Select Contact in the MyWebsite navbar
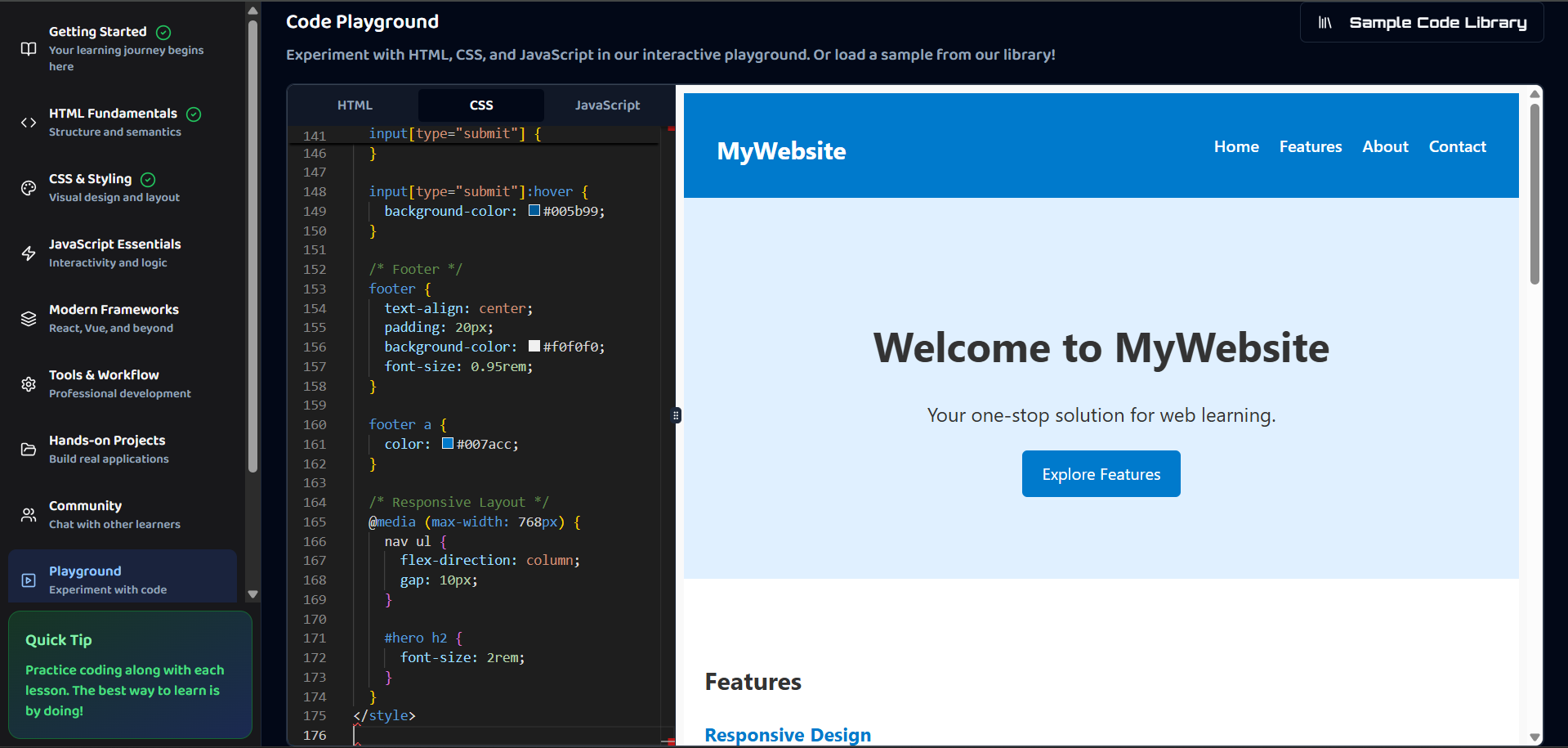The height and width of the screenshot is (748, 1568). click(1457, 146)
